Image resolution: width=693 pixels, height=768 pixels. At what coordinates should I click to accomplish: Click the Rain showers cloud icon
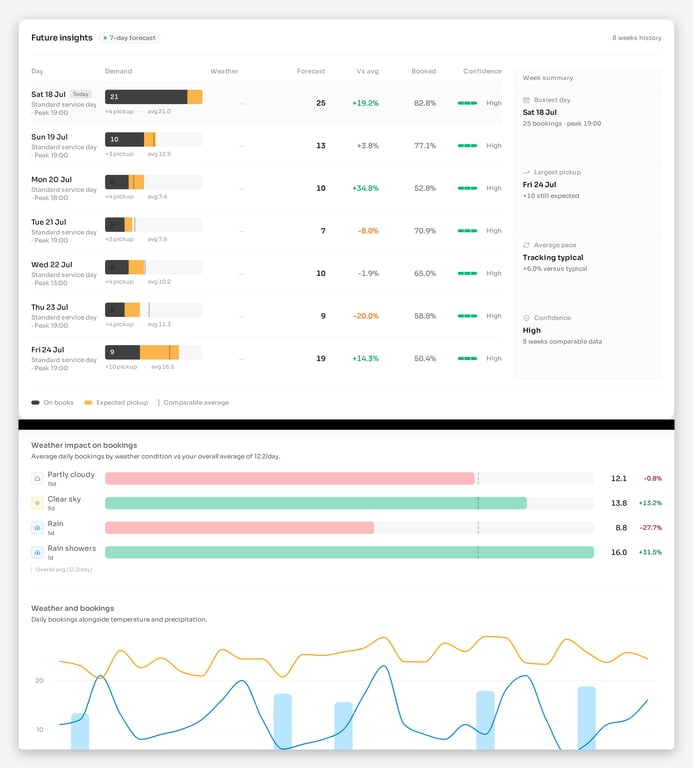37,552
